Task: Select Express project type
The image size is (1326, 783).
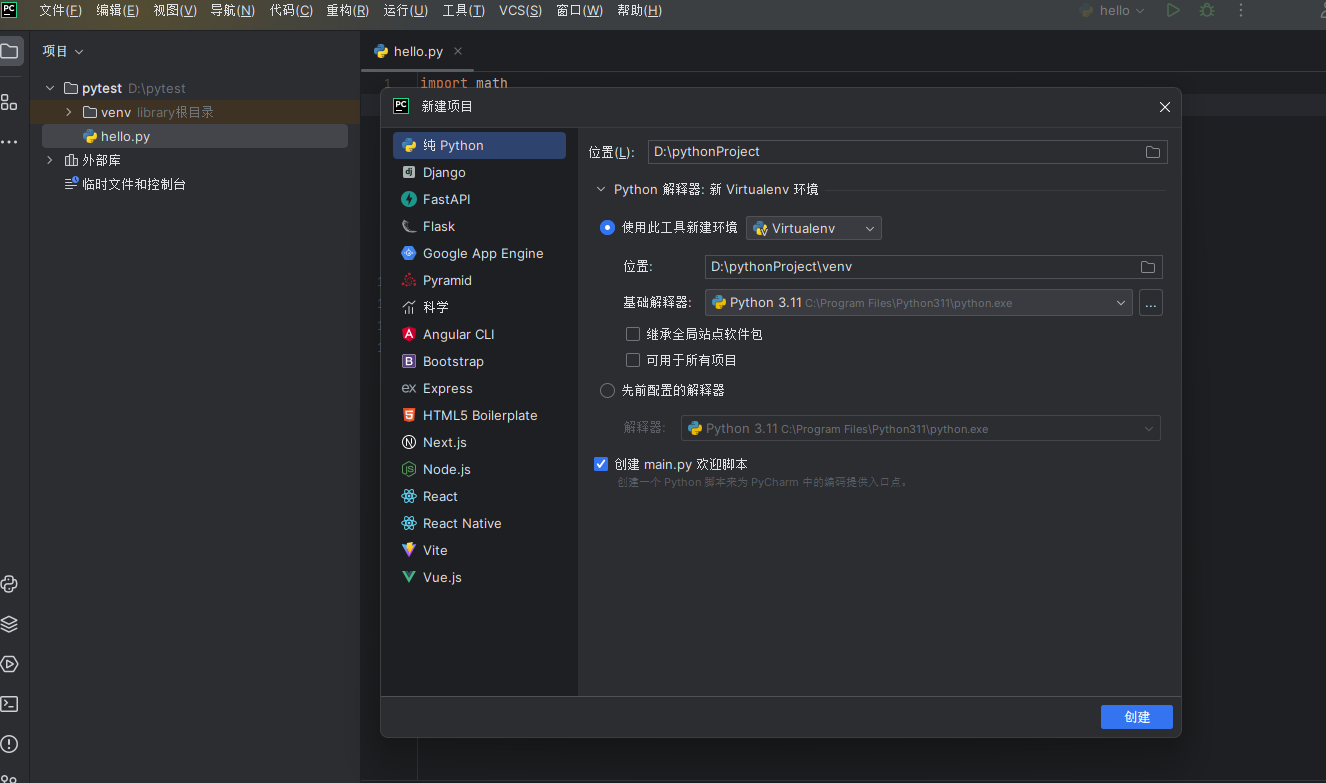Action: pos(479,388)
